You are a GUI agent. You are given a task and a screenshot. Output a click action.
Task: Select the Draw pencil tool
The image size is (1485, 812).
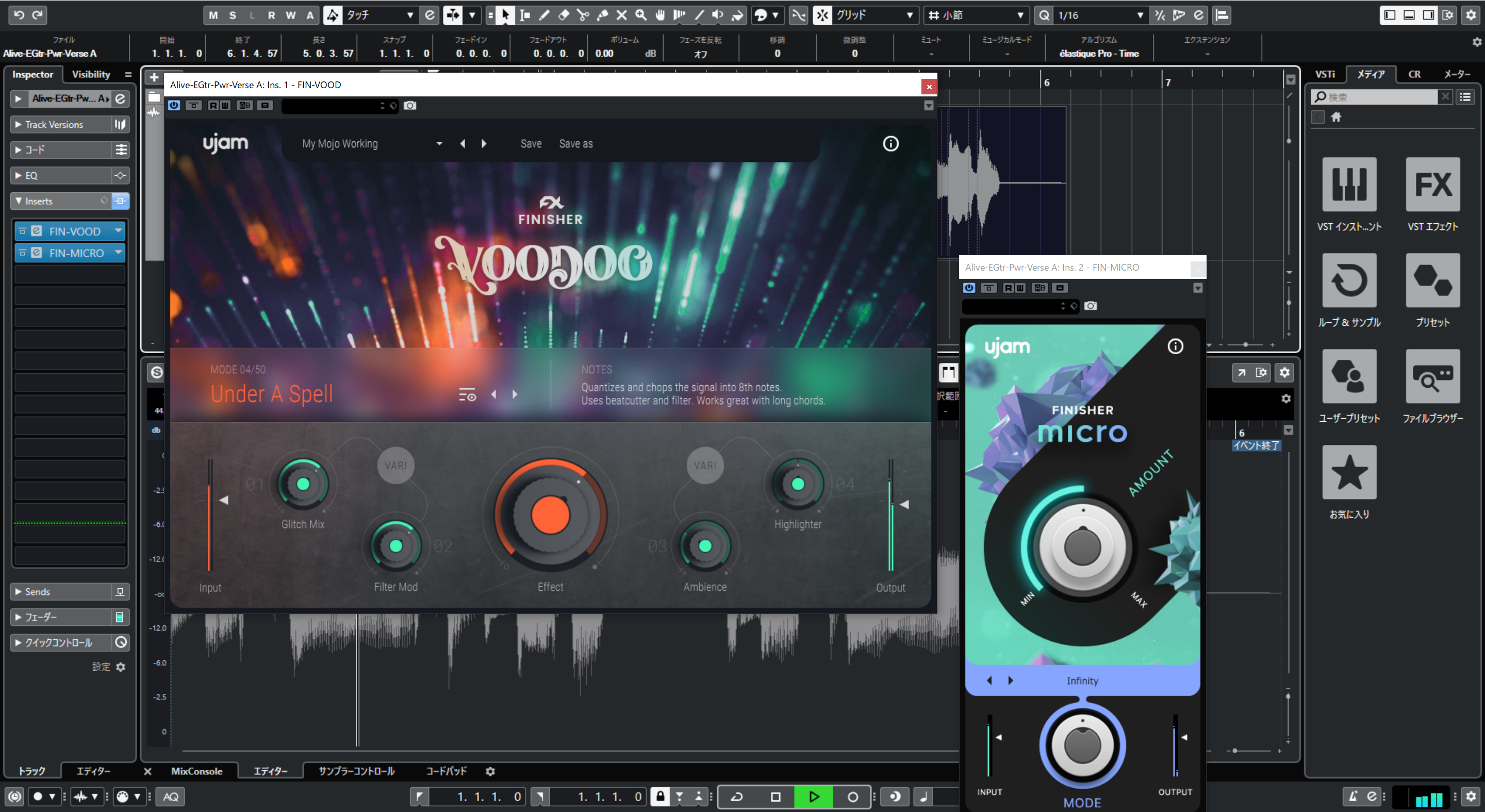tap(544, 15)
